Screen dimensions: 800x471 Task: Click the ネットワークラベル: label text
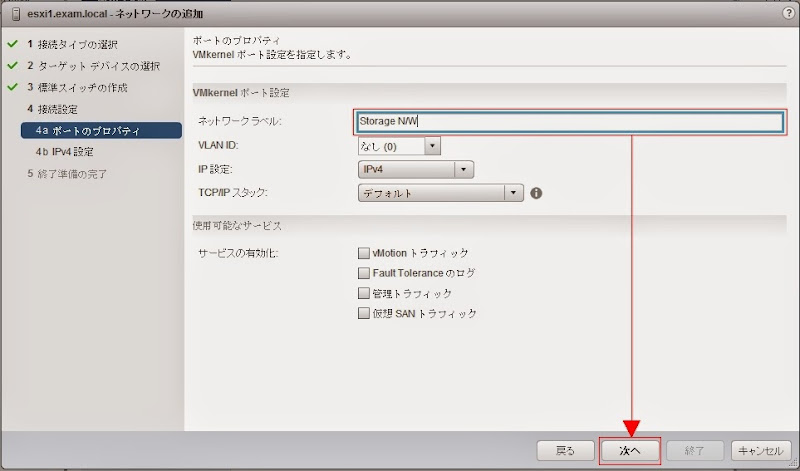coord(240,121)
